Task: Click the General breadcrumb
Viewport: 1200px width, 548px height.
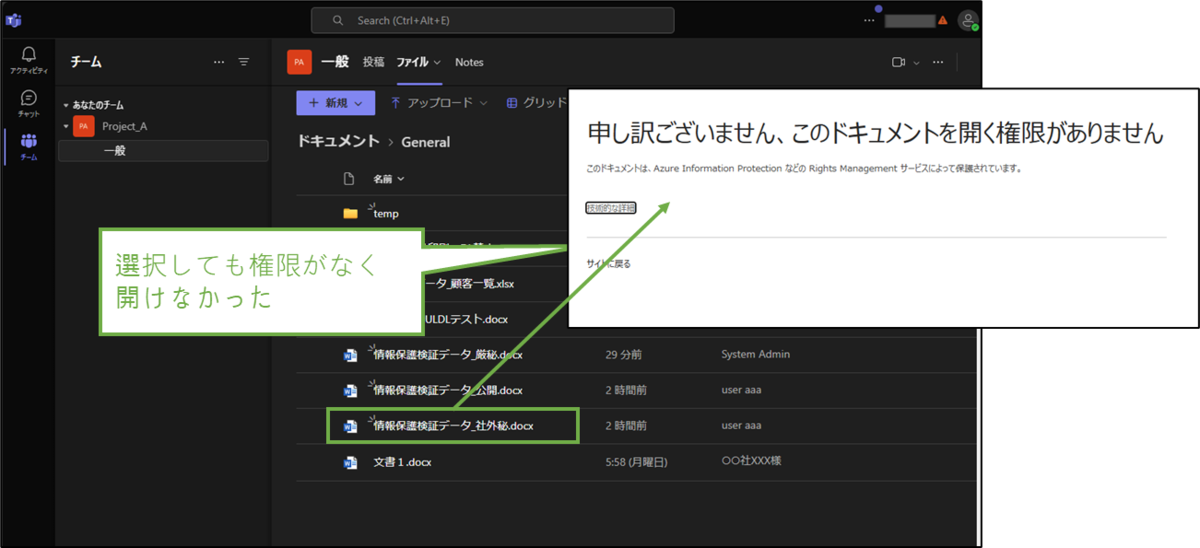Action: coord(426,142)
